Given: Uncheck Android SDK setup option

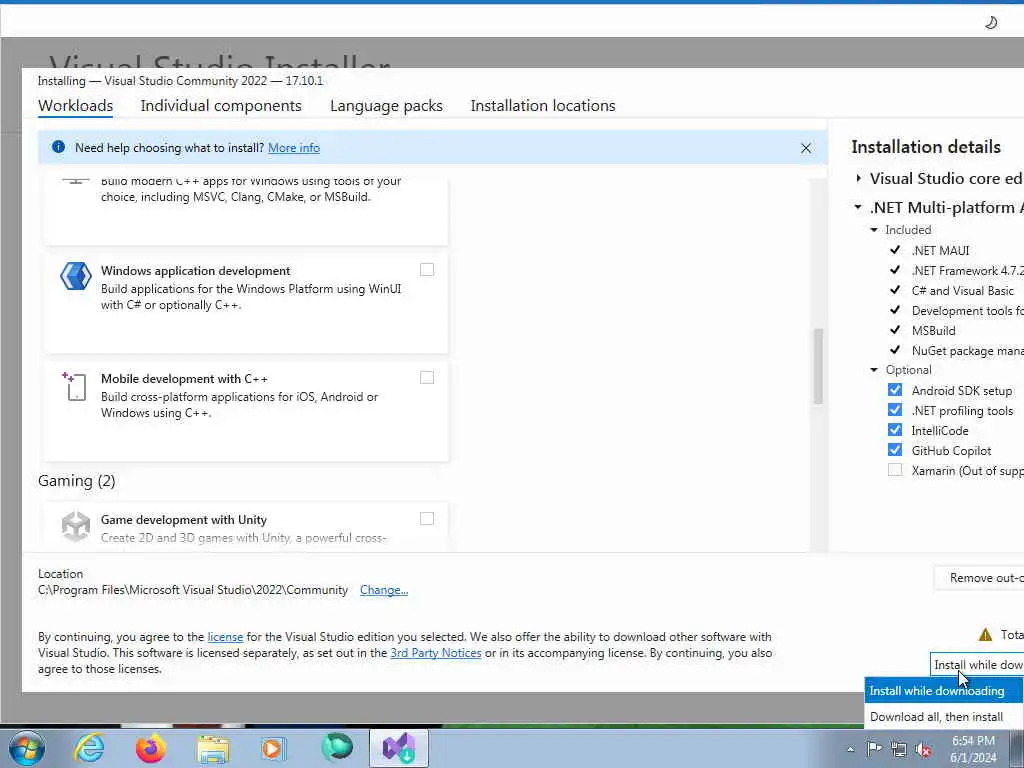Looking at the screenshot, I should (895, 390).
